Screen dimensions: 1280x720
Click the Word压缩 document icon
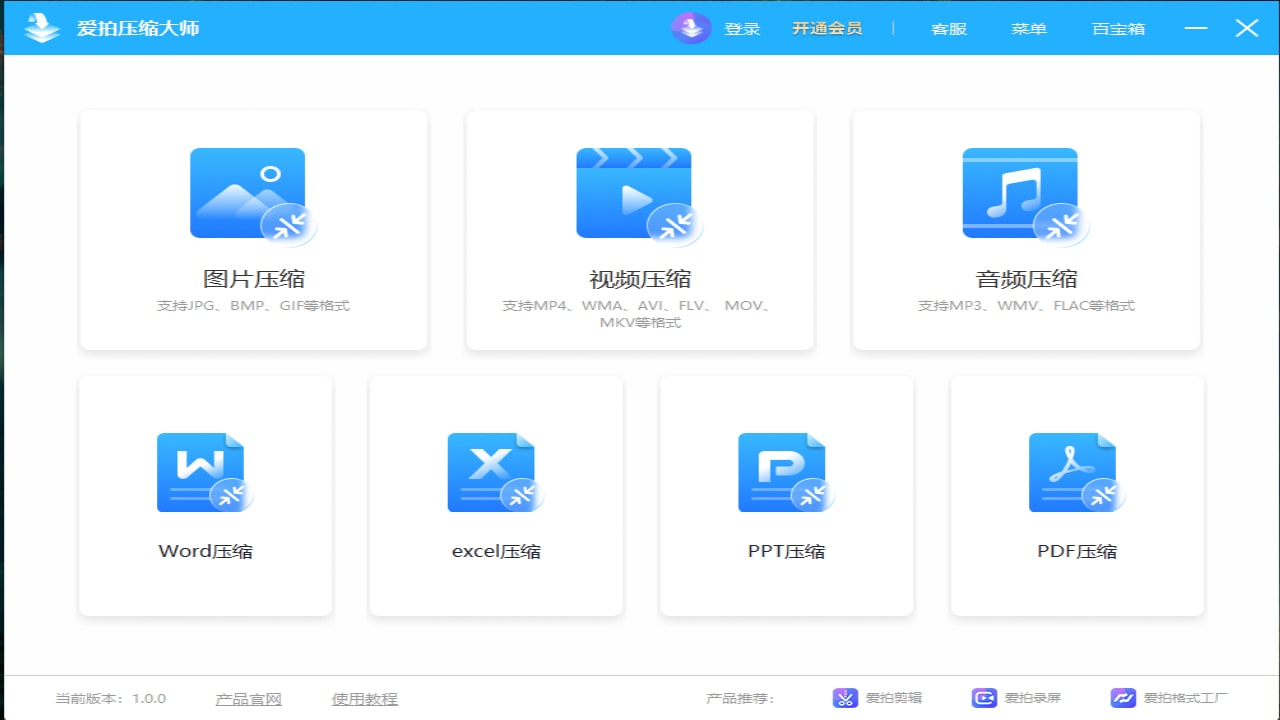tap(205, 473)
